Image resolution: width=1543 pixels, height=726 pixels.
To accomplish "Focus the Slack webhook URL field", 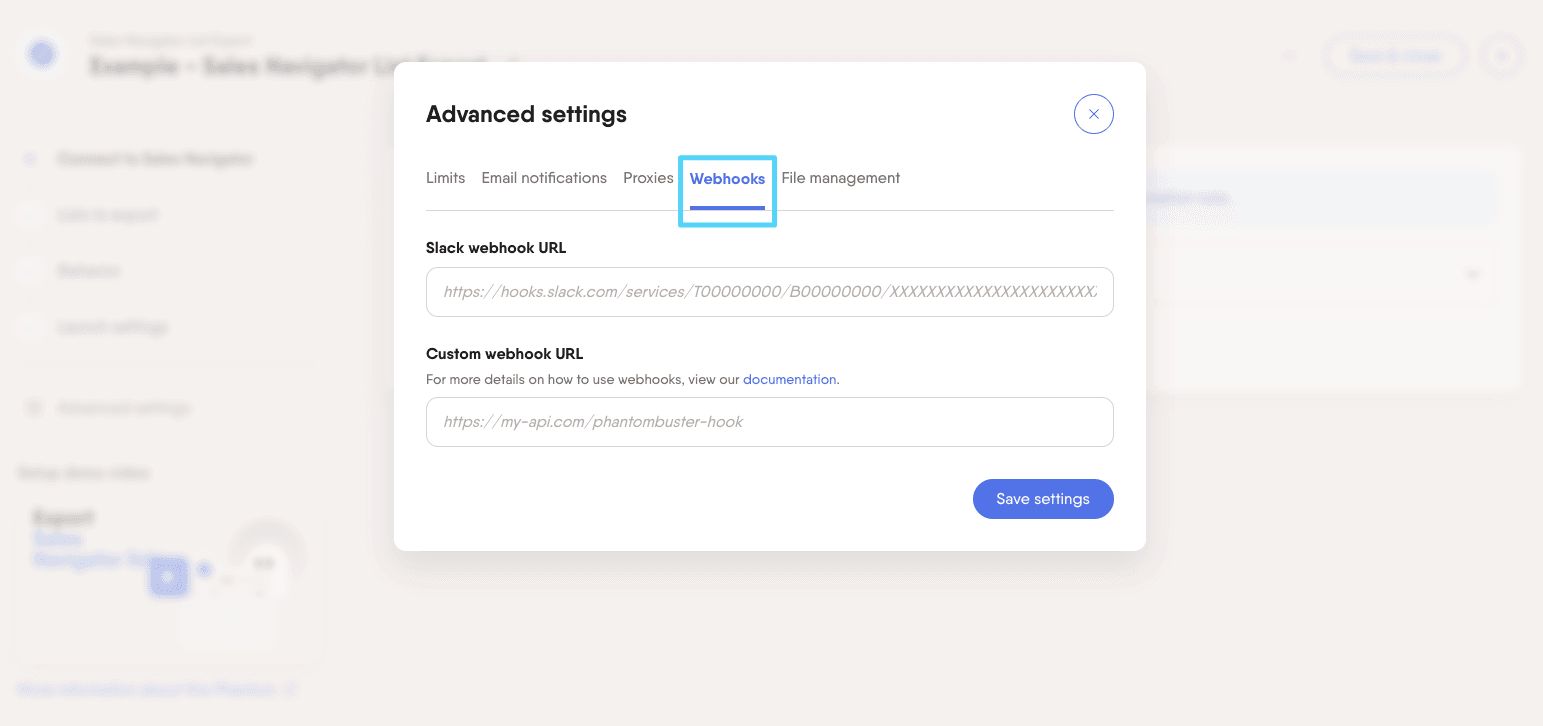I will pyautogui.click(x=769, y=292).
